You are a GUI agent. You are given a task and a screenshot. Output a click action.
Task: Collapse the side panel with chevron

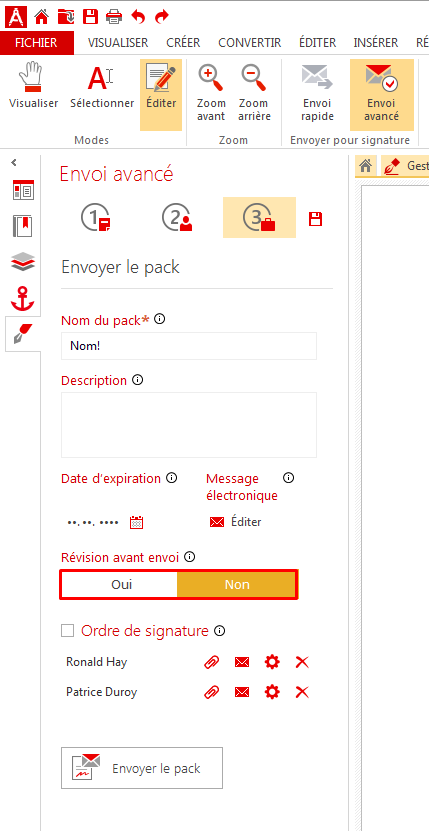(x=14, y=163)
